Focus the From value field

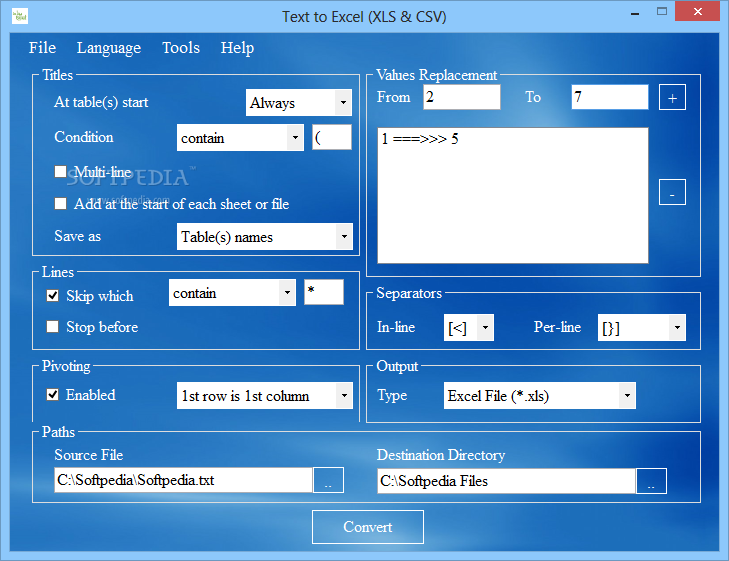(462, 97)
